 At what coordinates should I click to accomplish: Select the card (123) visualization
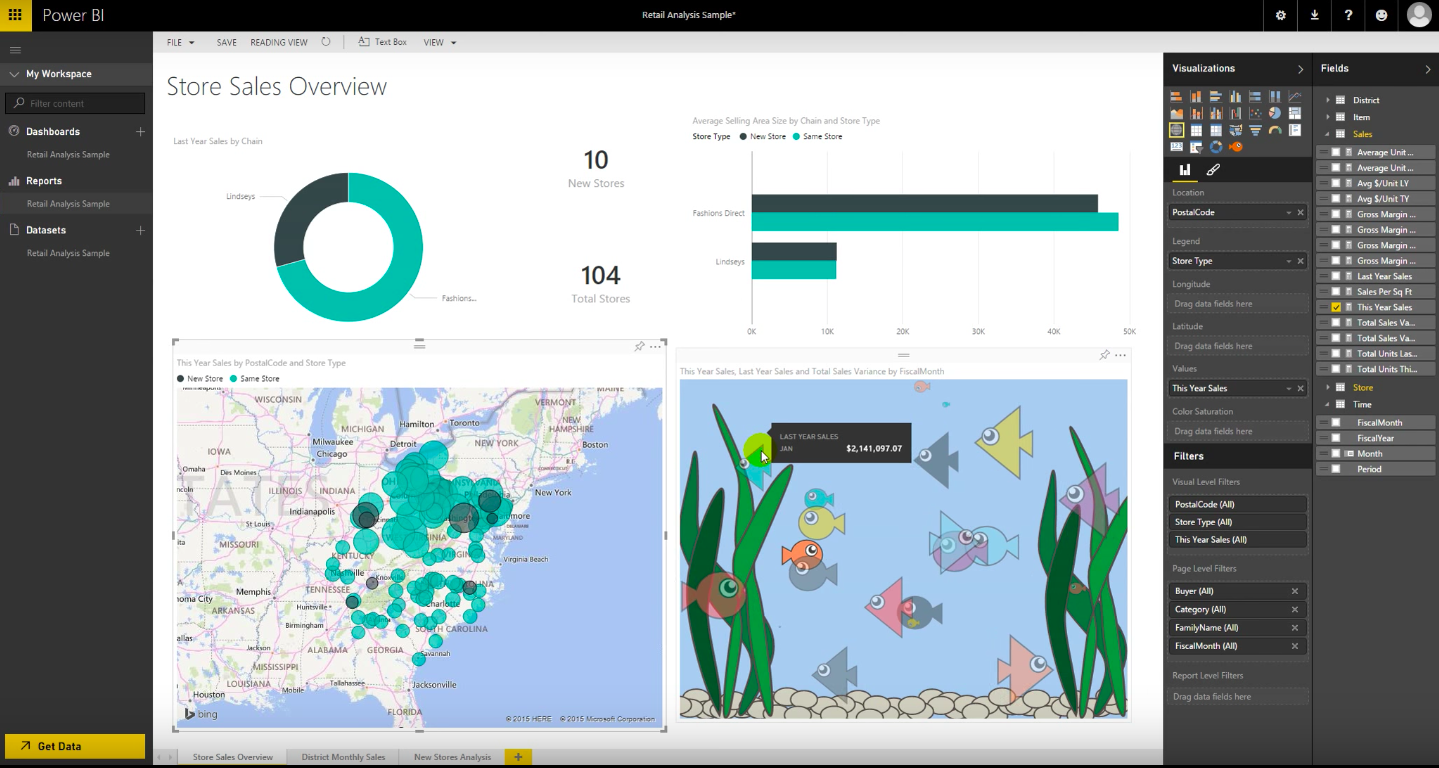pos(1176,147)
